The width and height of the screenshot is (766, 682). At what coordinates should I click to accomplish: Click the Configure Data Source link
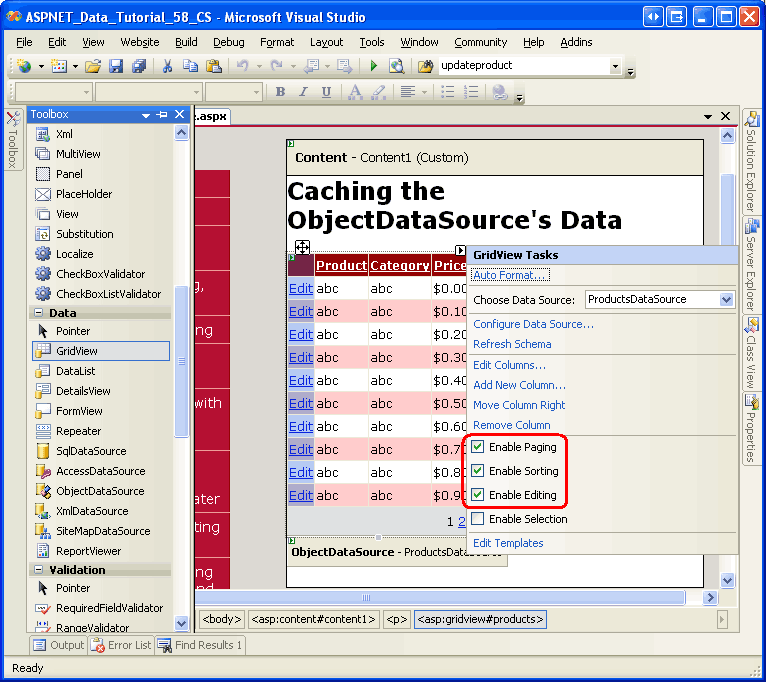(x=533, y=324)
